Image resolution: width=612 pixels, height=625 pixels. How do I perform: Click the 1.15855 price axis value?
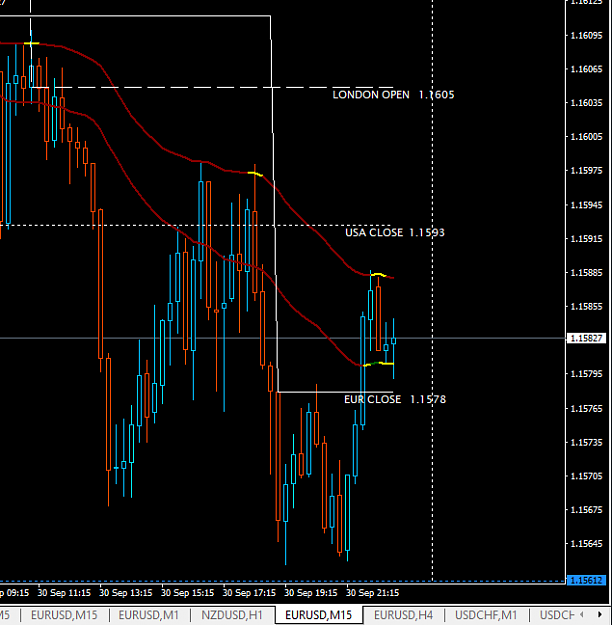pos(586,307)
